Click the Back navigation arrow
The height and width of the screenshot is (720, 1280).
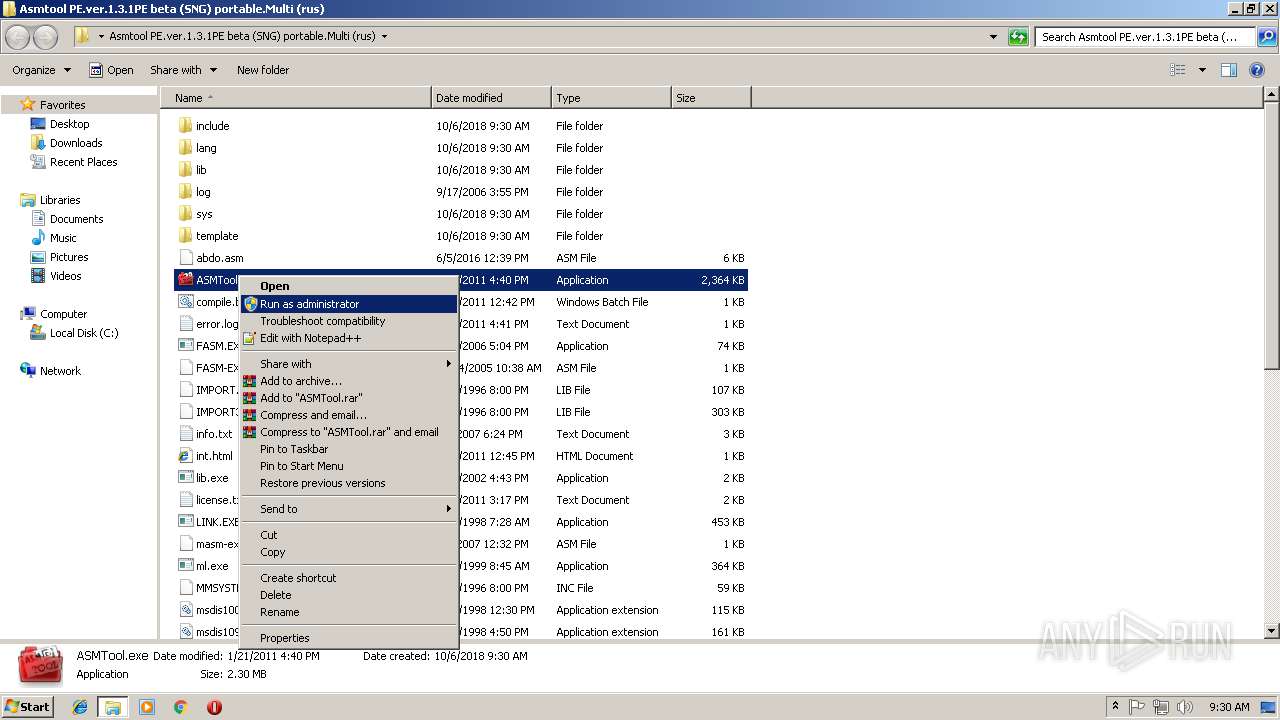coord(17,37)
